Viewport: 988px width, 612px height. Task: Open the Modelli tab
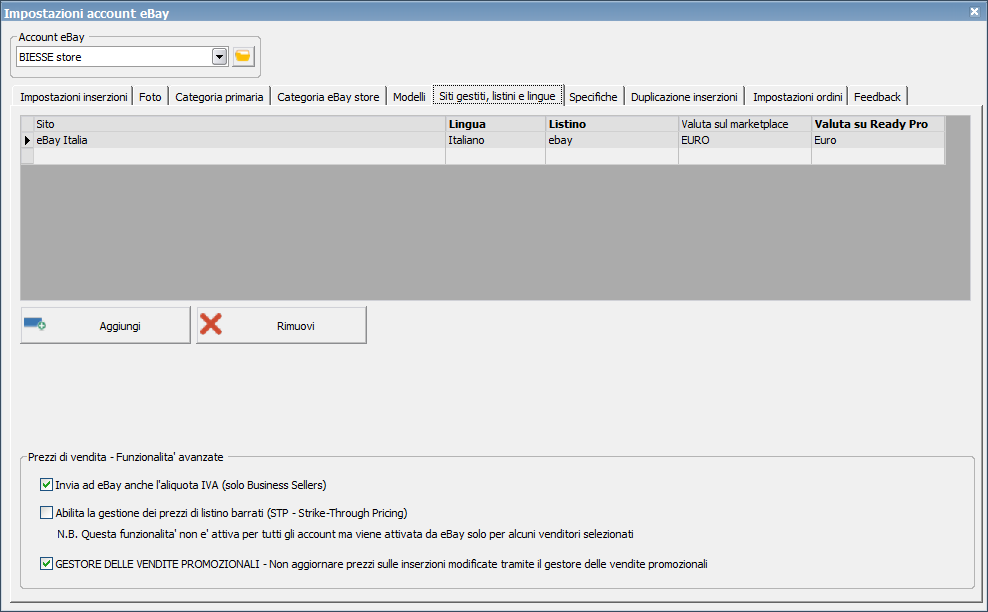click(x=410, y=96)
